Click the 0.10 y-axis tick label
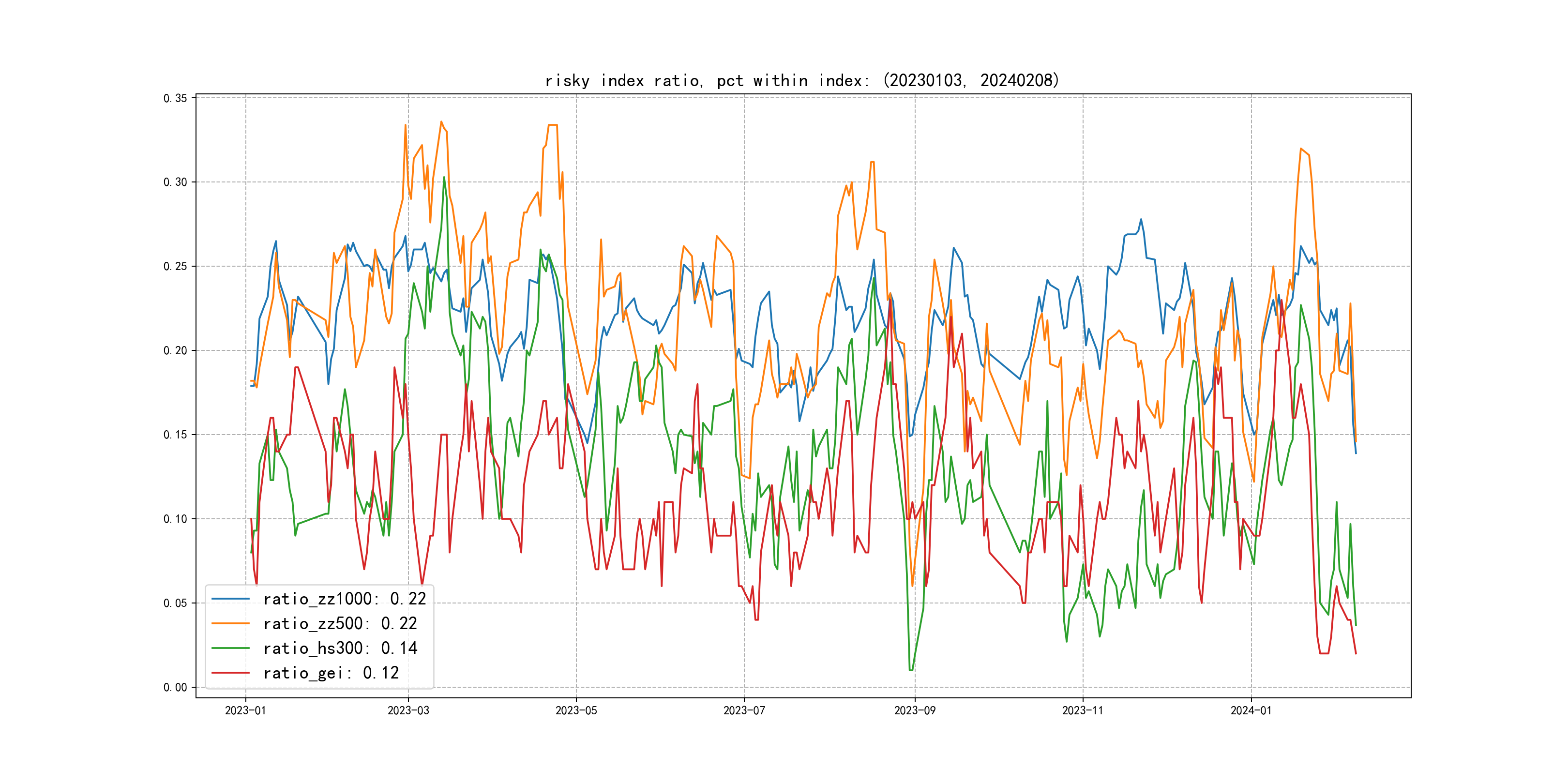 click(x=175, y=519)
